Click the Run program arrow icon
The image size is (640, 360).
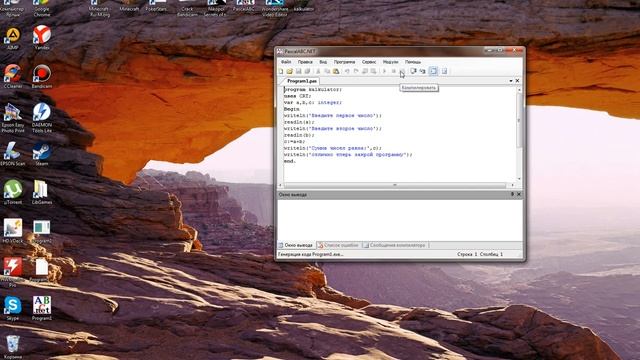click(x=384, y=71)
